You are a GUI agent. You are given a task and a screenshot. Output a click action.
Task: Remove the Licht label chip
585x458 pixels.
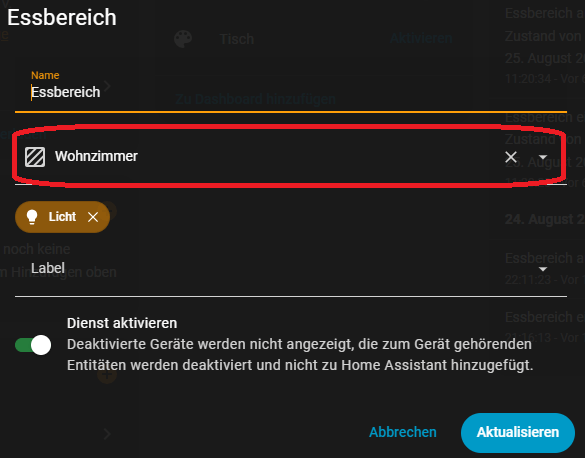tap(93, 217)
